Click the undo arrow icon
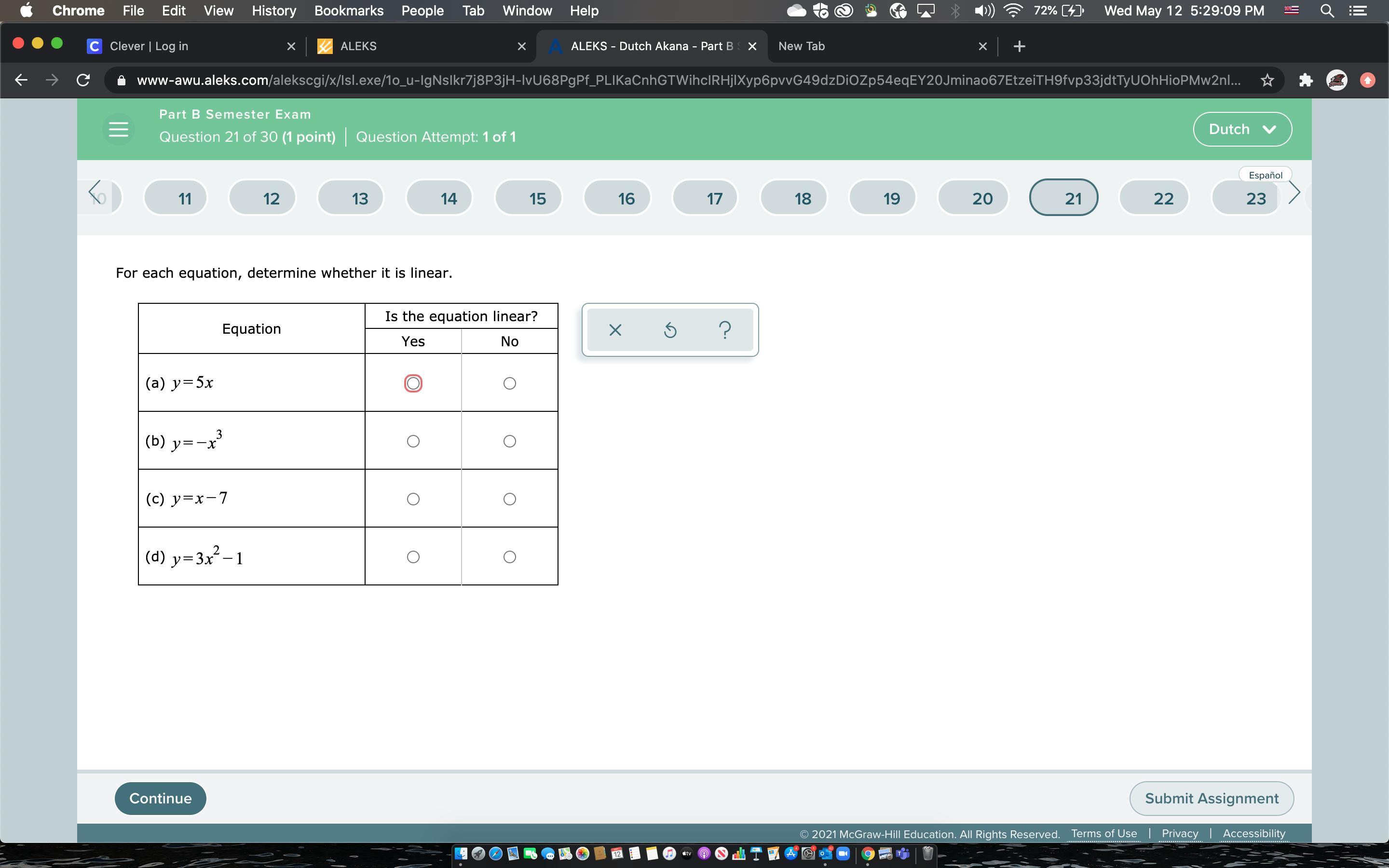This screenshot has height=868, width=1389. point(670,330)
